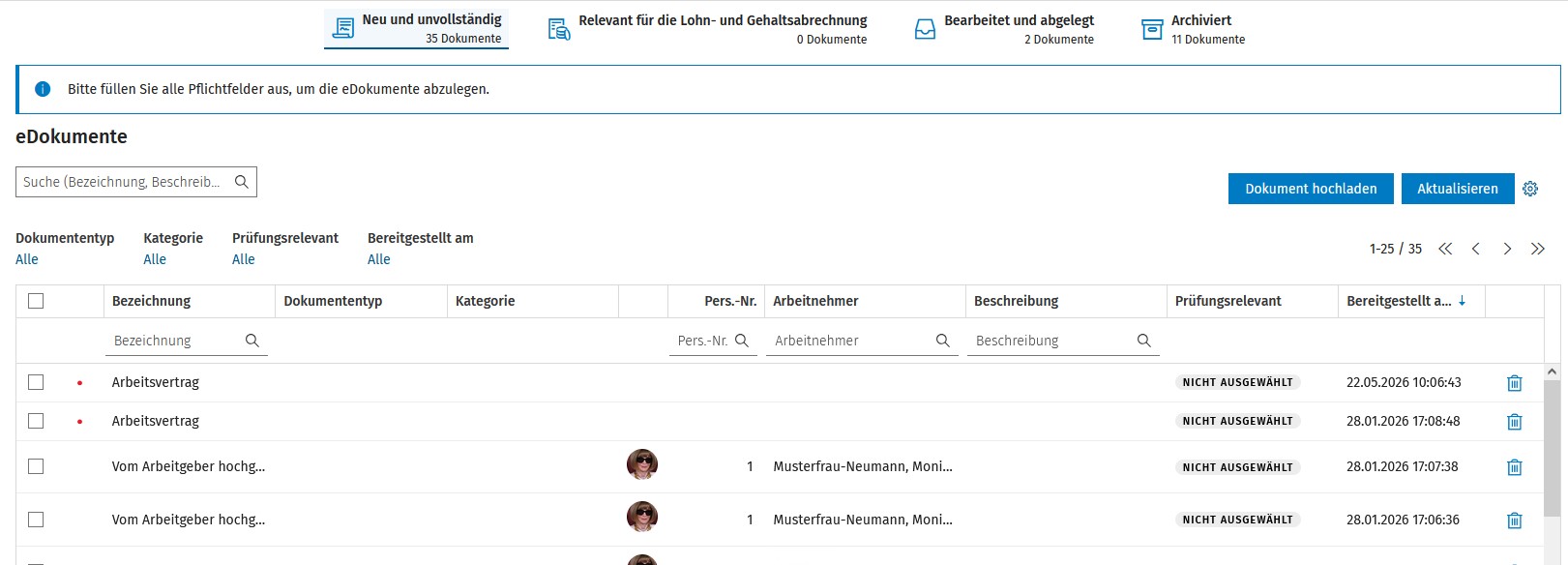Screen dimensions: 1568x565
Task: Switch to Neu und unvollständig tab
Action: click(x=416, y=28)
